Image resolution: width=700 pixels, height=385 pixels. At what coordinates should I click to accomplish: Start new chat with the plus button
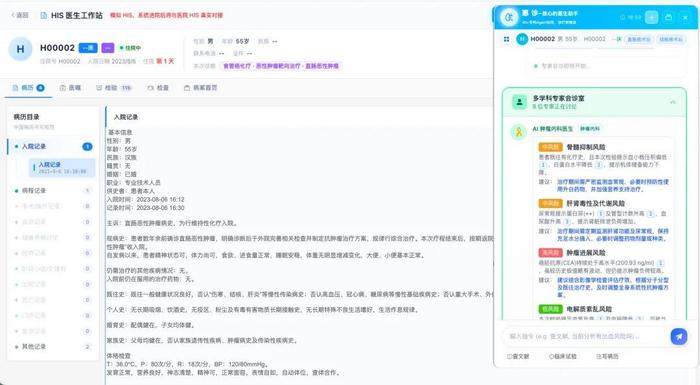tap(651, 17)
